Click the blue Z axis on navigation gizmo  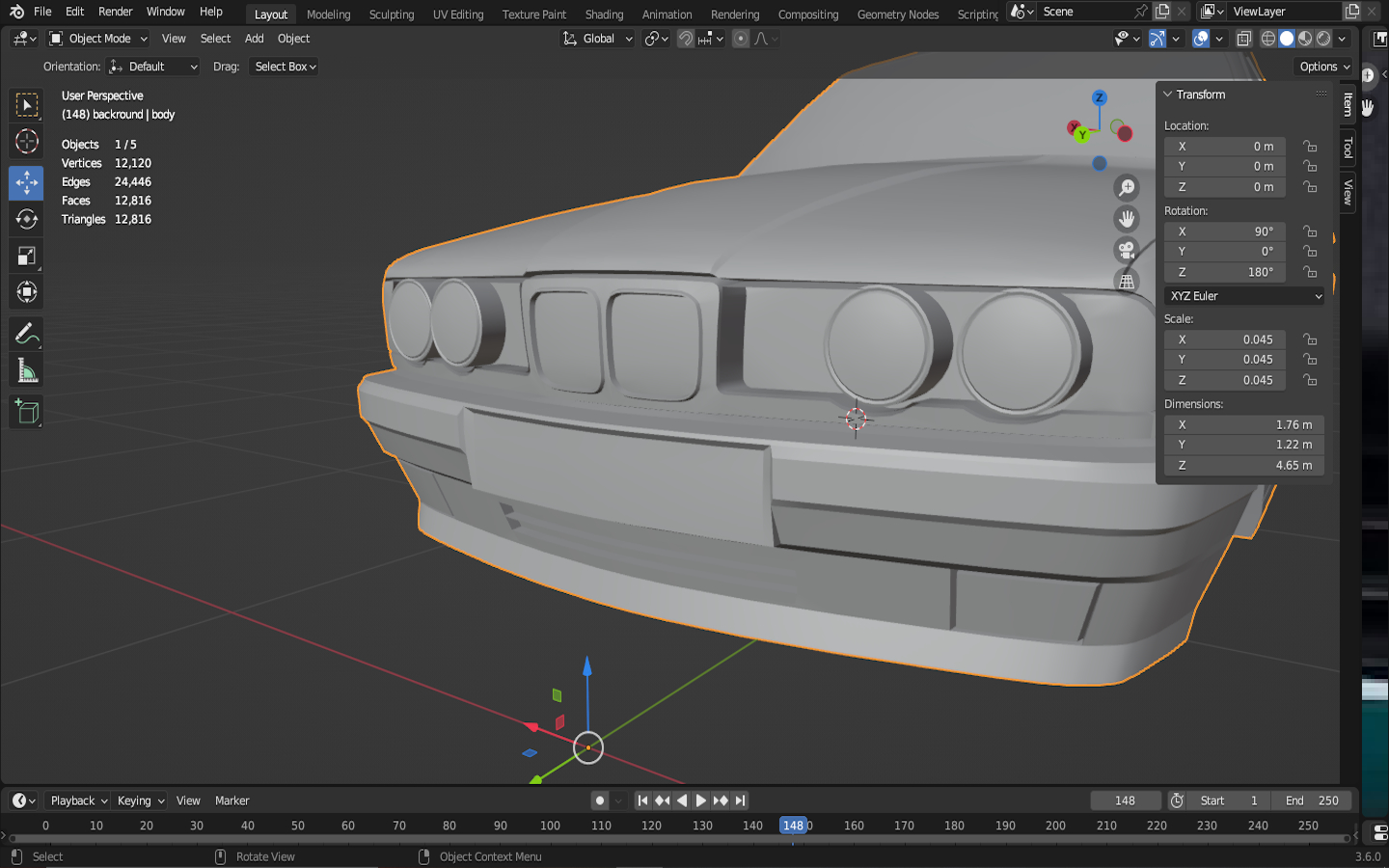1099,97
